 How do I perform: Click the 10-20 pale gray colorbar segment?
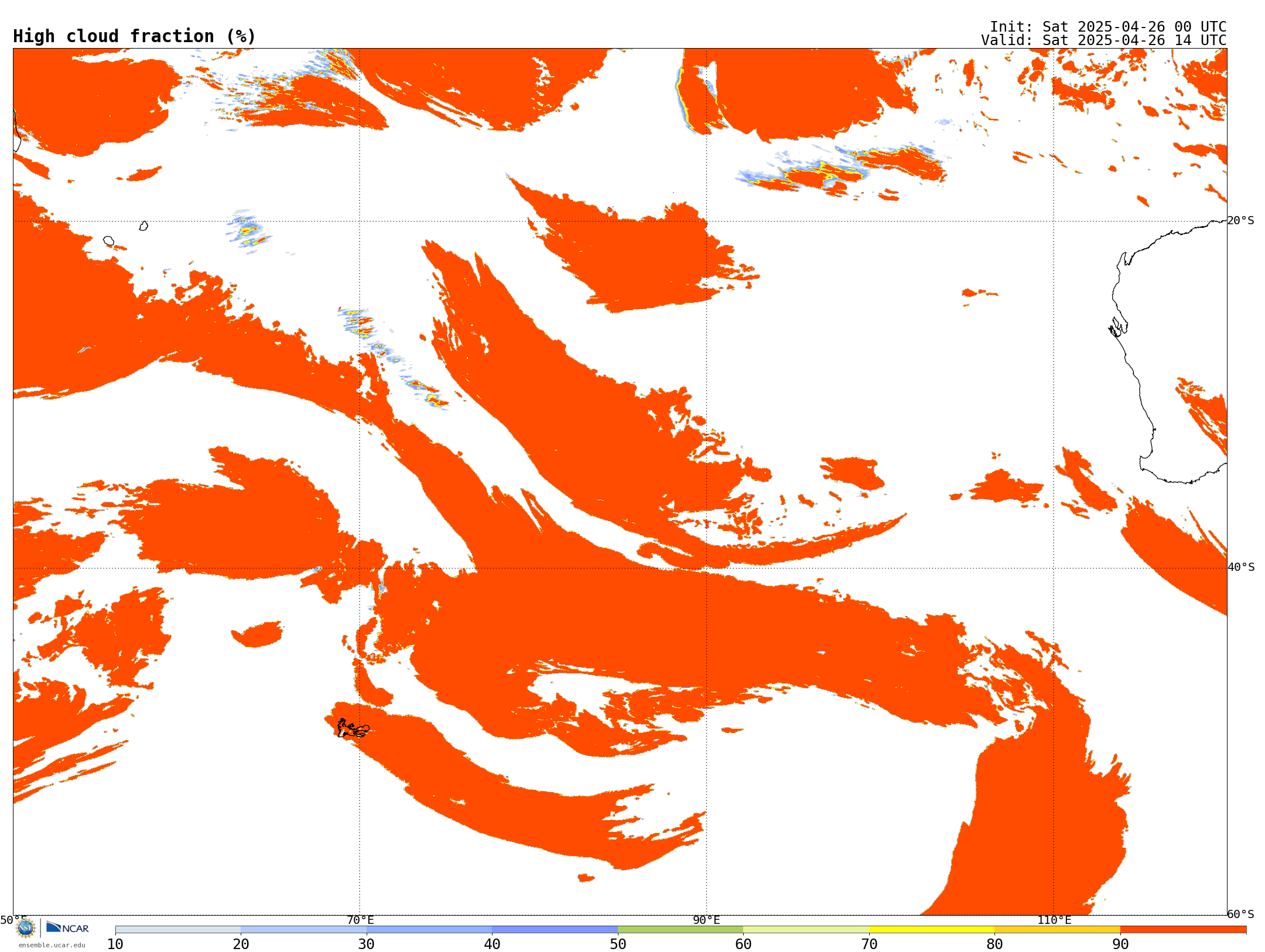tap(178, 930)
